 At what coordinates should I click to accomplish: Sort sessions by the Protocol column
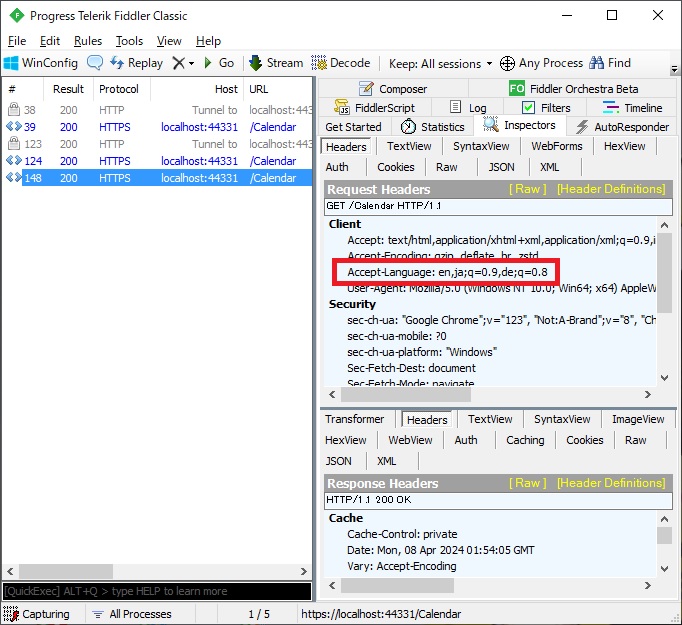122,89
